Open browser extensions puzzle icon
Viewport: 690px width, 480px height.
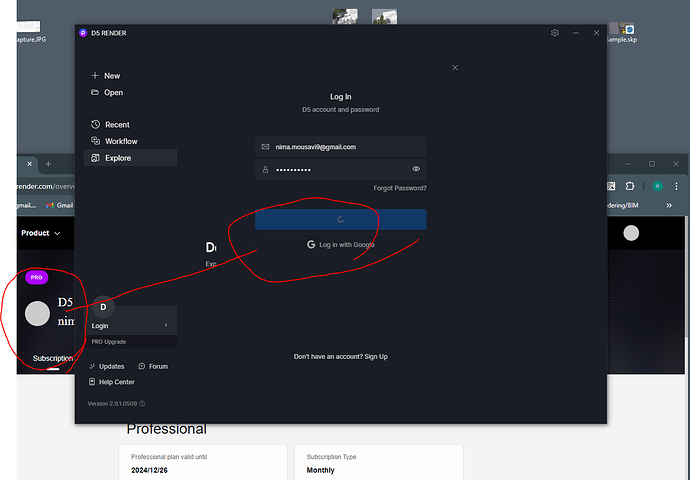click(630, 186)
